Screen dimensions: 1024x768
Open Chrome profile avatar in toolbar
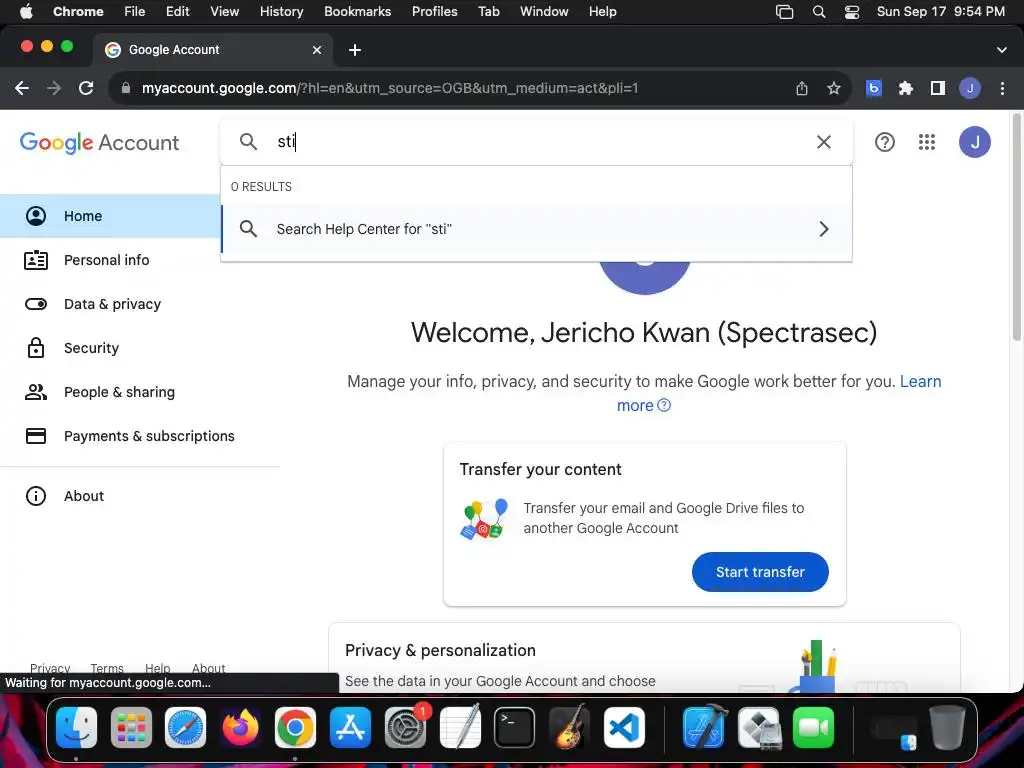[970, 88]
